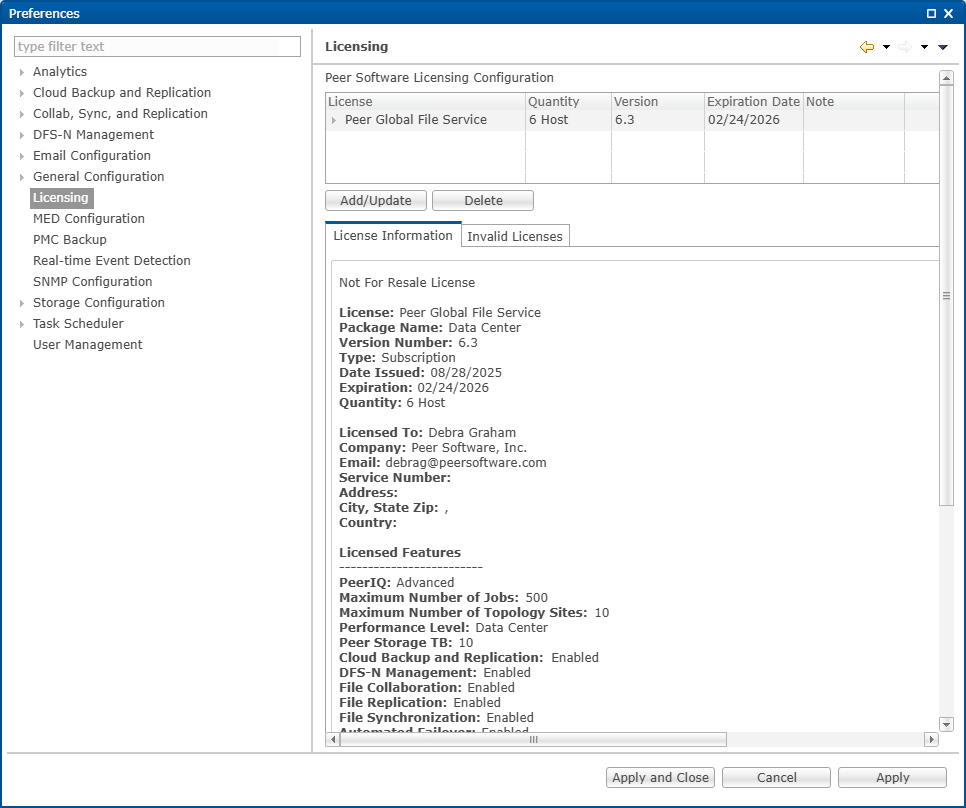Expand Peer Global File Service license row
Screen dimensions: 966x808
(x=334, y=120)
